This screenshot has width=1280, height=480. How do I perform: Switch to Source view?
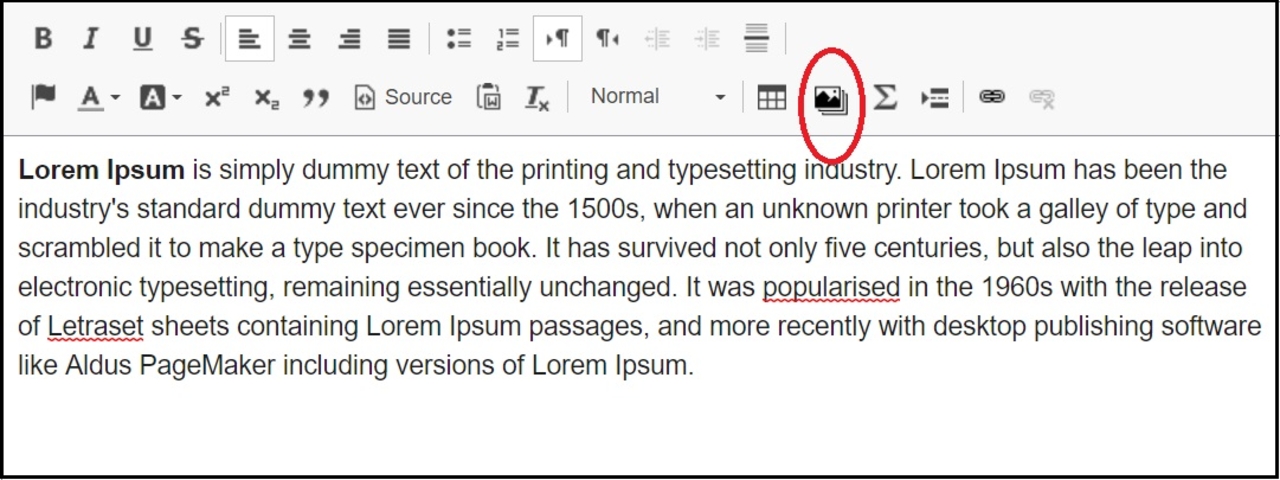click(x=404, y=97)
